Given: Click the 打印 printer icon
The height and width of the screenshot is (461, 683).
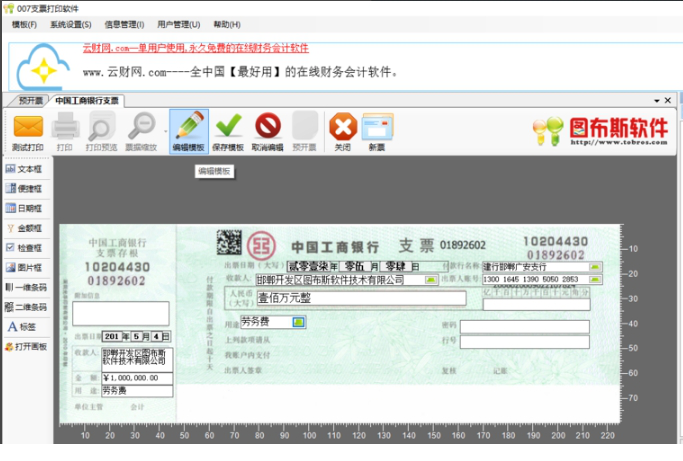Looking at the screenshot, I should [65, 126].
